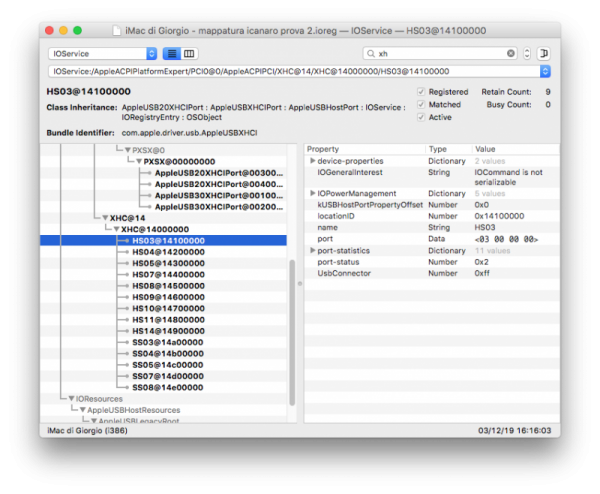Screen dimensions: 600x494
Task: Toggle the Registered checkbox
Action: [x=421, y=92]
